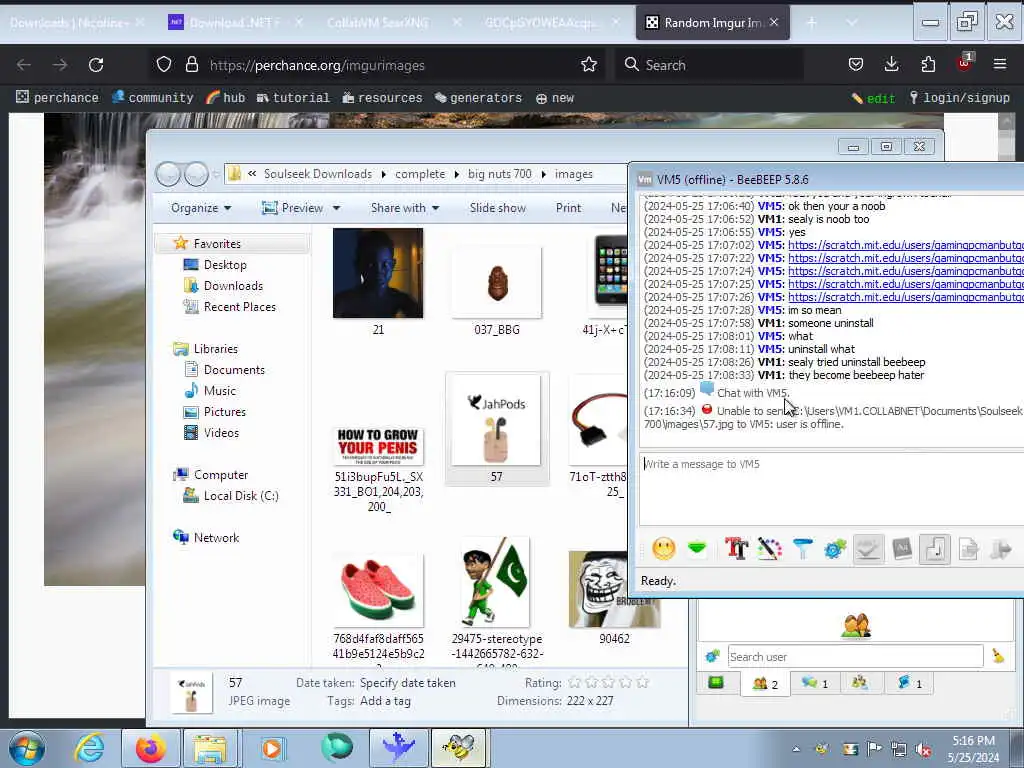
Task: Click the perchance login/signup link
Action: [959, 98]
